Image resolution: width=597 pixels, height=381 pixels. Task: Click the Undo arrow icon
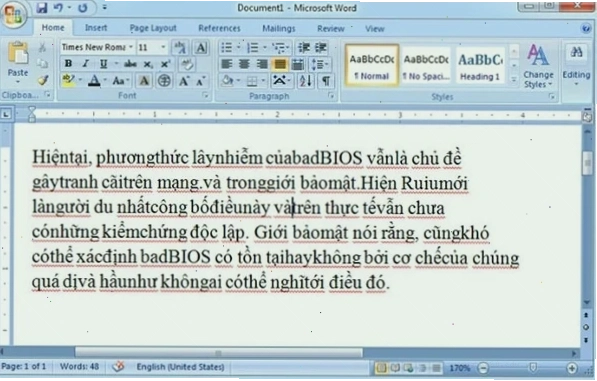tap(59, 8)
